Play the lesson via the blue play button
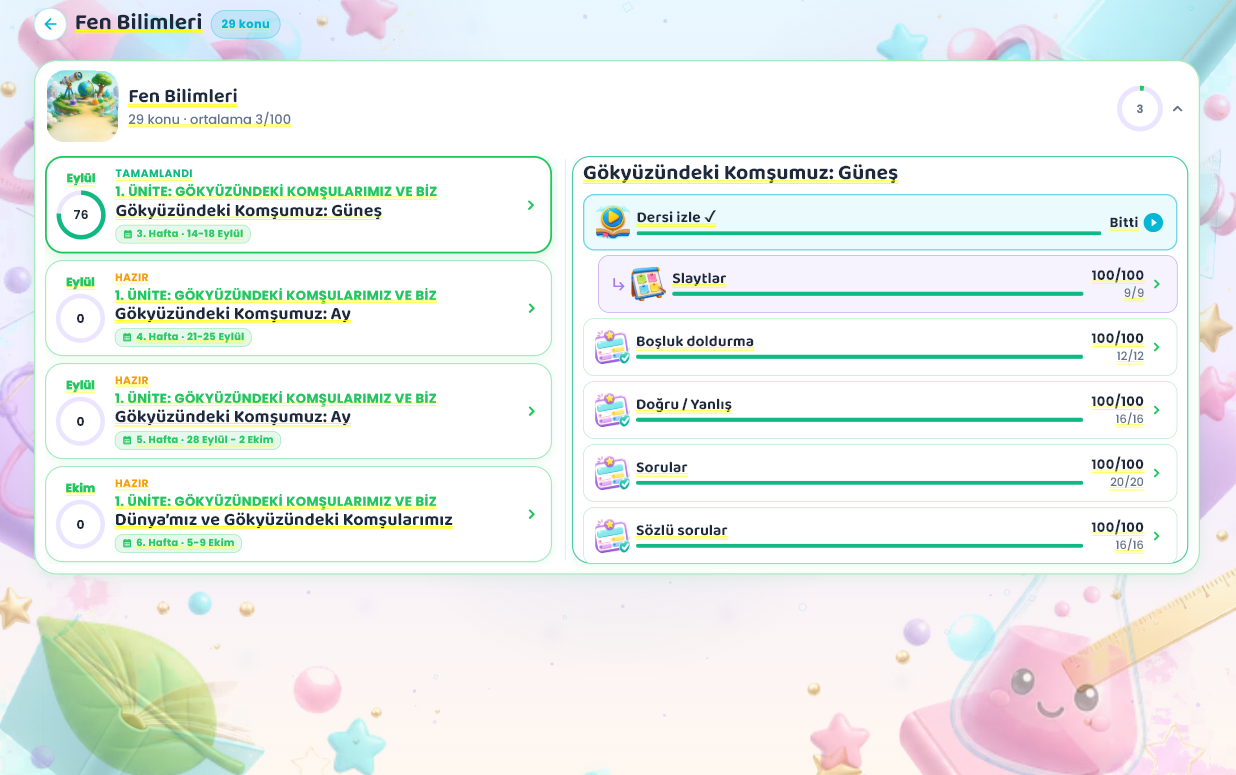 1154,222
